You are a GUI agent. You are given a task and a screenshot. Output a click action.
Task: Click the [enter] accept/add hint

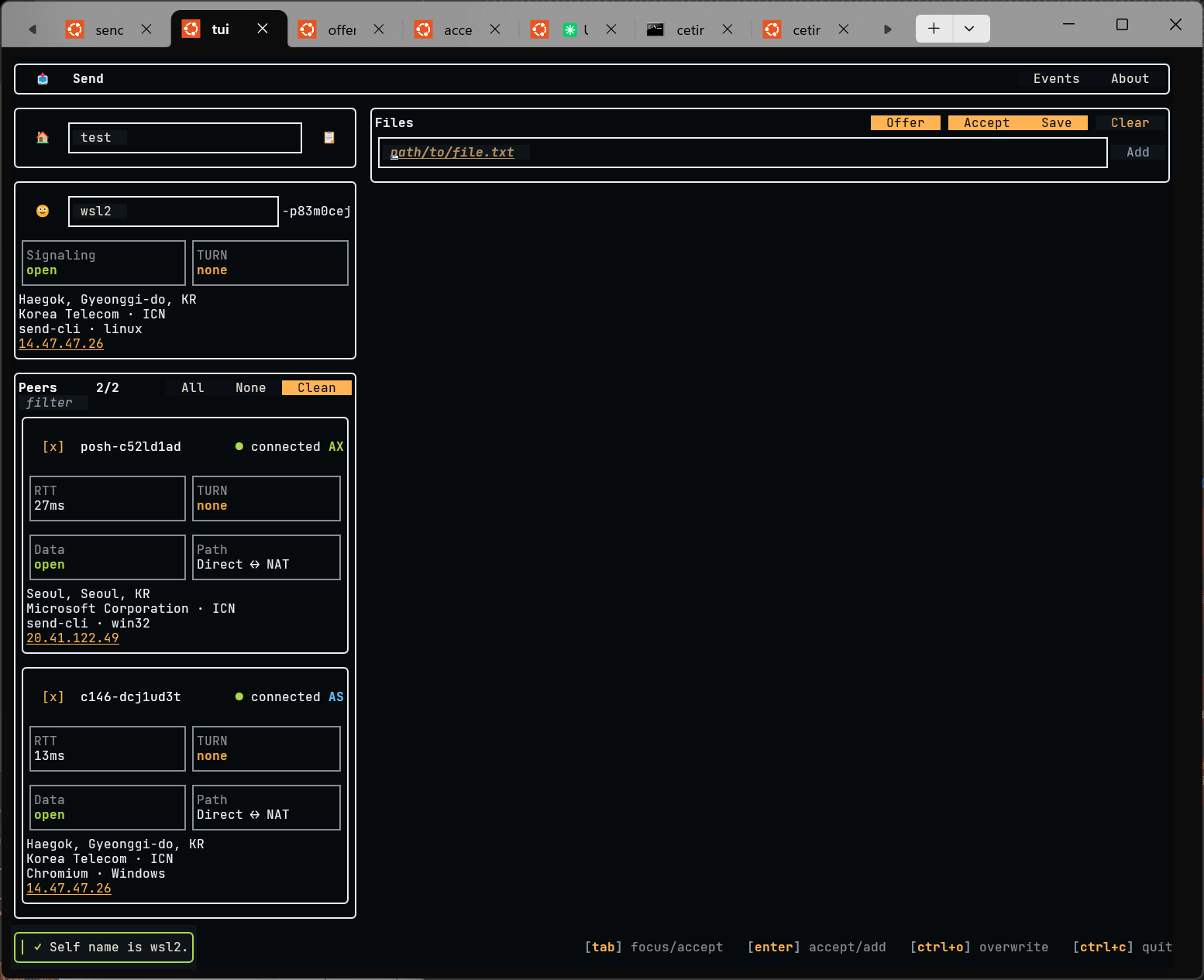click(817, 947)
